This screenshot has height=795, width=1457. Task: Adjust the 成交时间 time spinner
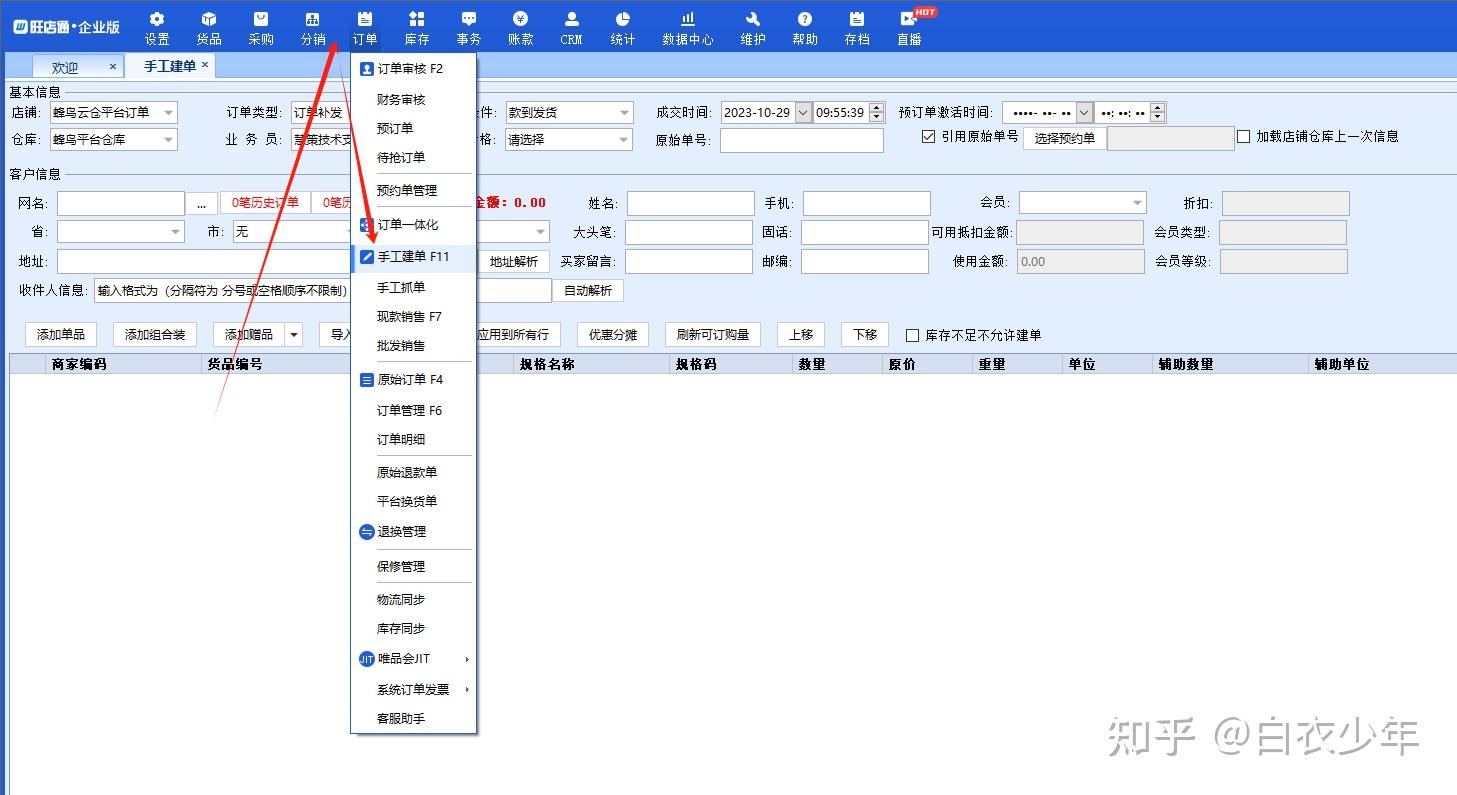[x=877, y=113]
